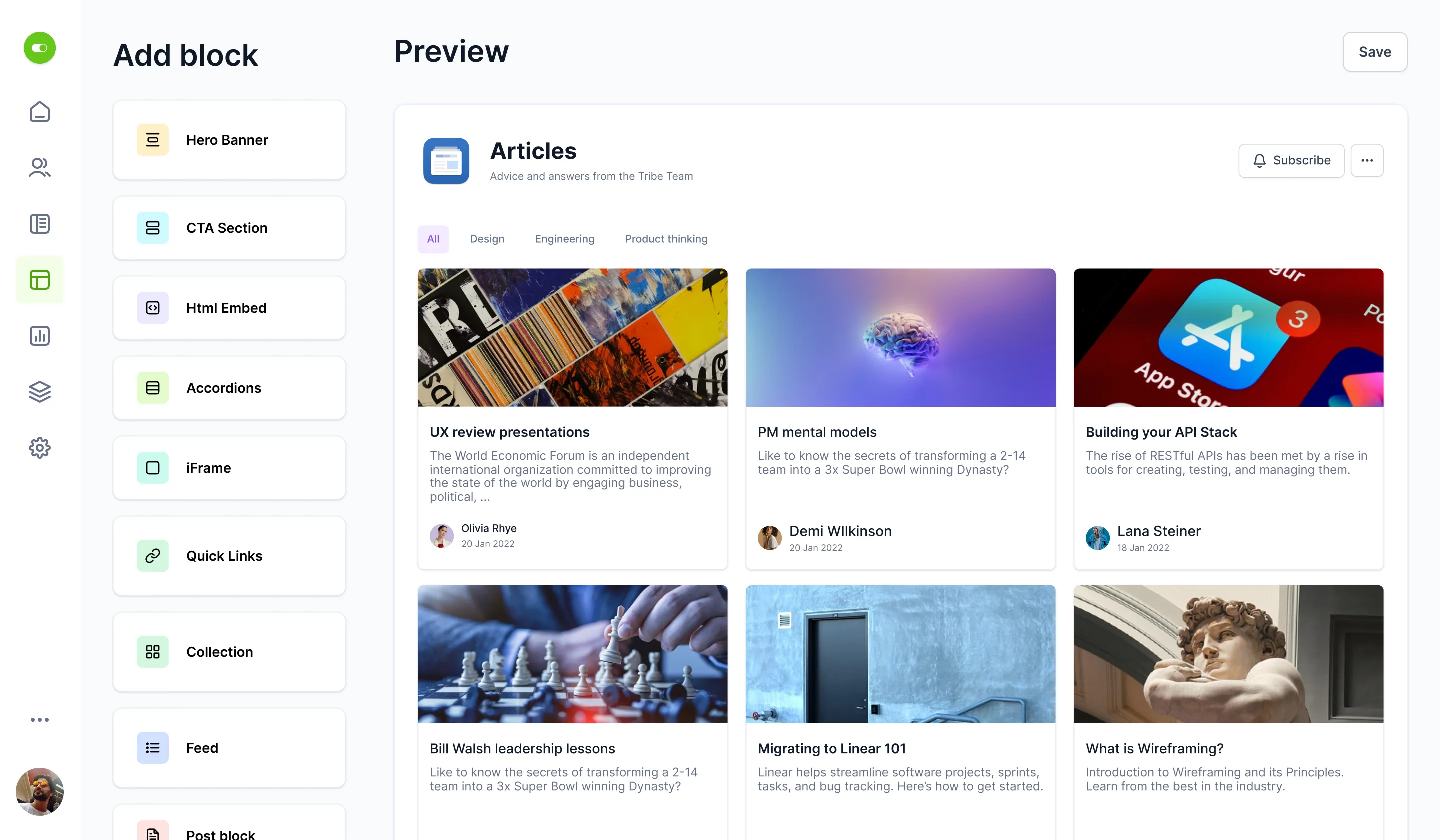
Task: Click the Subscribe bell icon
Action: (1261, 160)
